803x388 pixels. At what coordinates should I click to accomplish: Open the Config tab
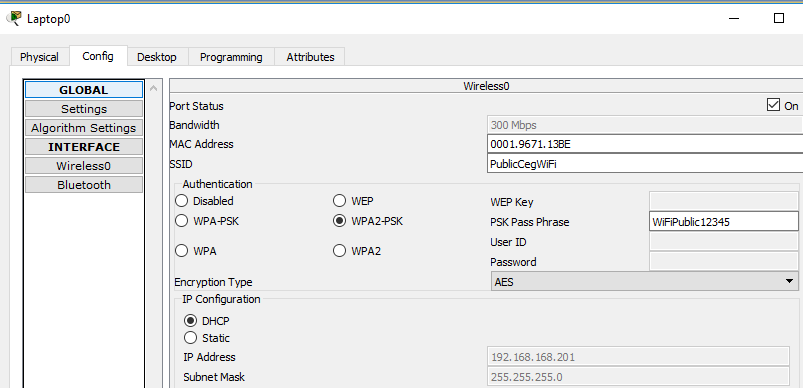pyautogui.click(x=98, y=56)
